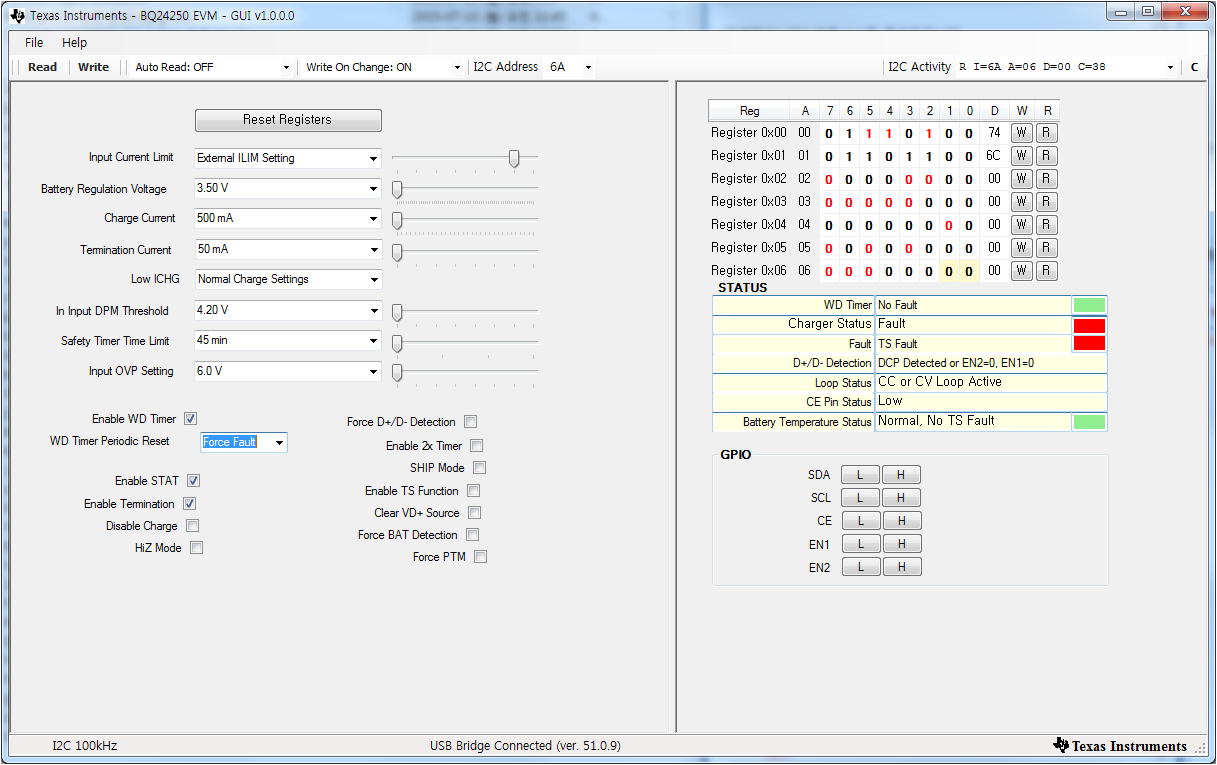
Task: Read Register 0x05 using R button
Action: tap(1046, 248)
